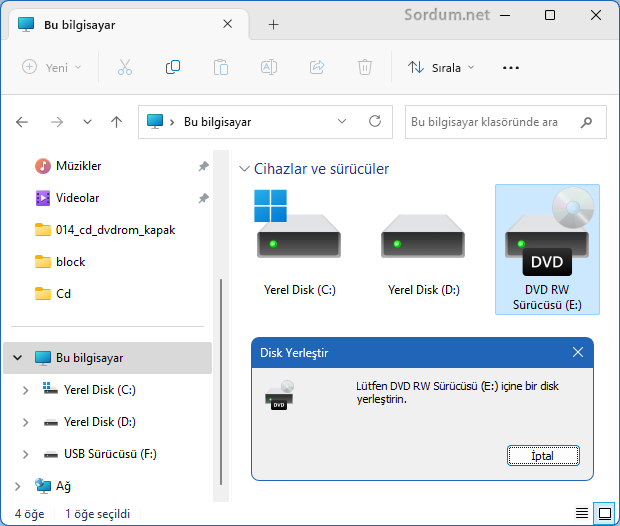Click the Rename icon in toolbar
Screen dimensions: 620x526
point(269,67)
